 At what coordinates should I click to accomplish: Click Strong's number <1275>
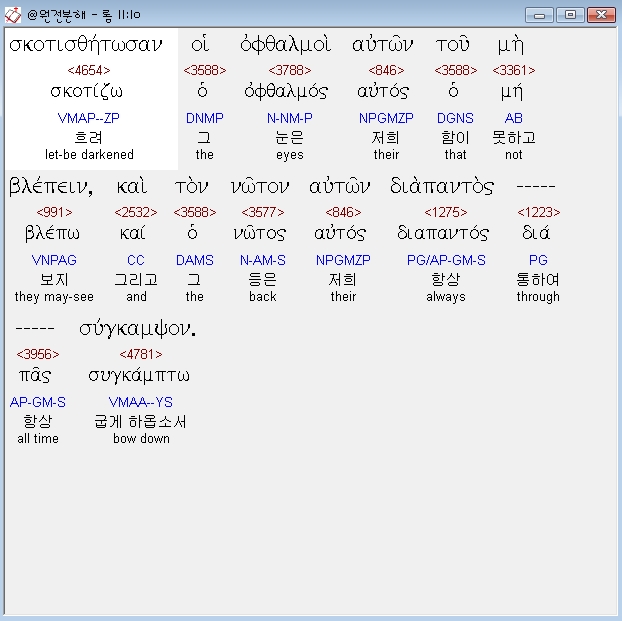(x=446, y=212)
